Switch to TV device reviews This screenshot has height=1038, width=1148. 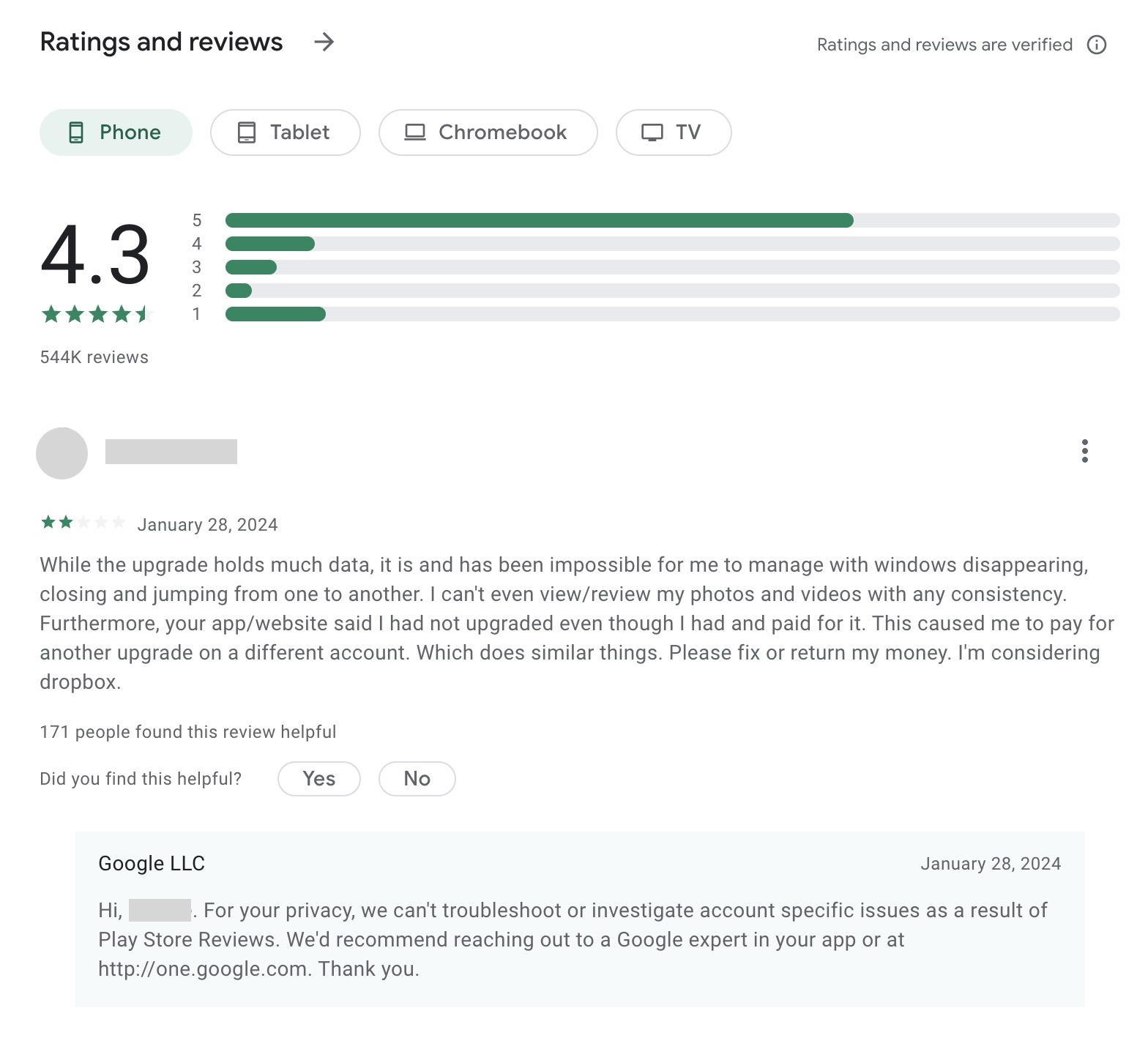[x=673, y=132]
